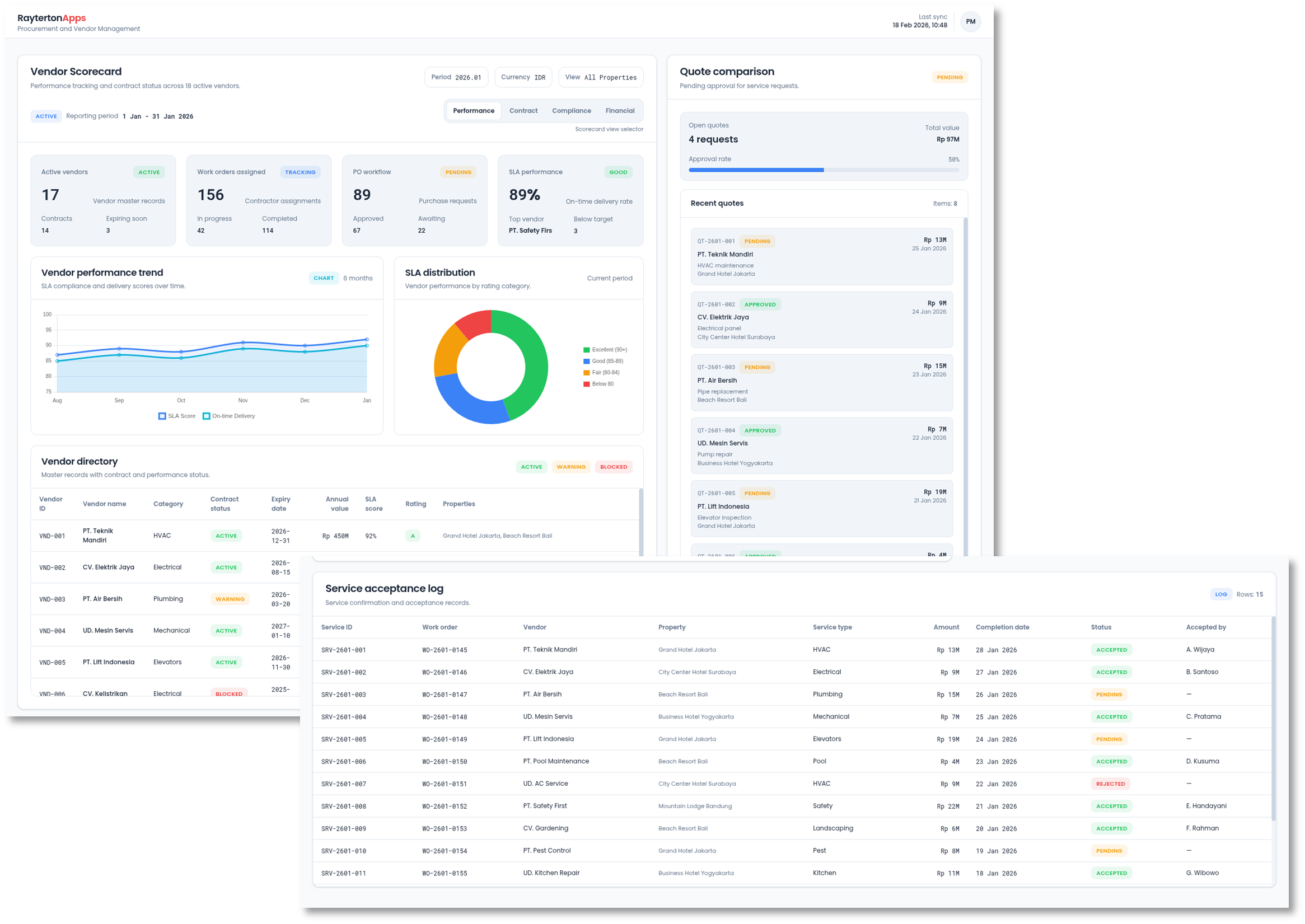Select the WARNING filter chip in Vendor directory
The height and width of the screenshot is (924, 1305).
click(x=571, y=467)
